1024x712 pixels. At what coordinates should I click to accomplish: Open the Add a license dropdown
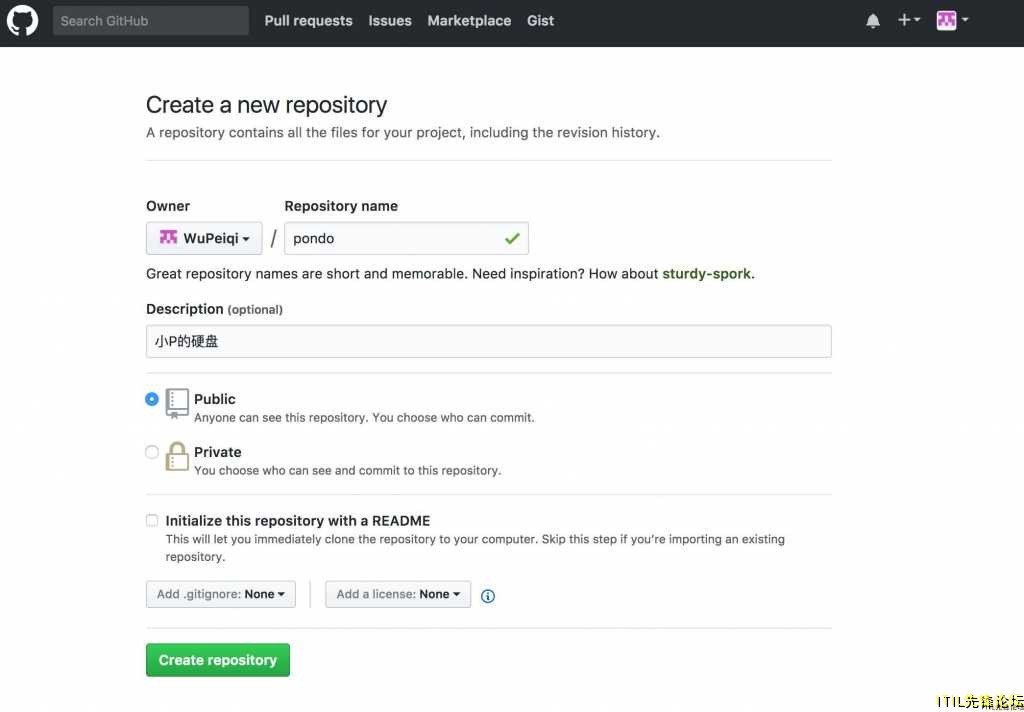pyautogui.click(x=398, y=594)
